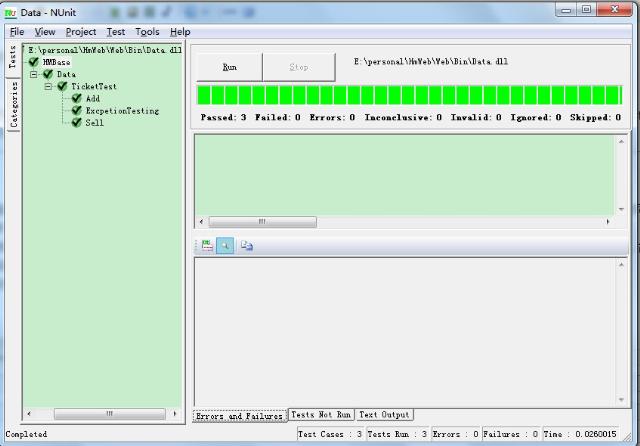Toggle the highlighted magnifier toolbar icon

coord(225,245)
